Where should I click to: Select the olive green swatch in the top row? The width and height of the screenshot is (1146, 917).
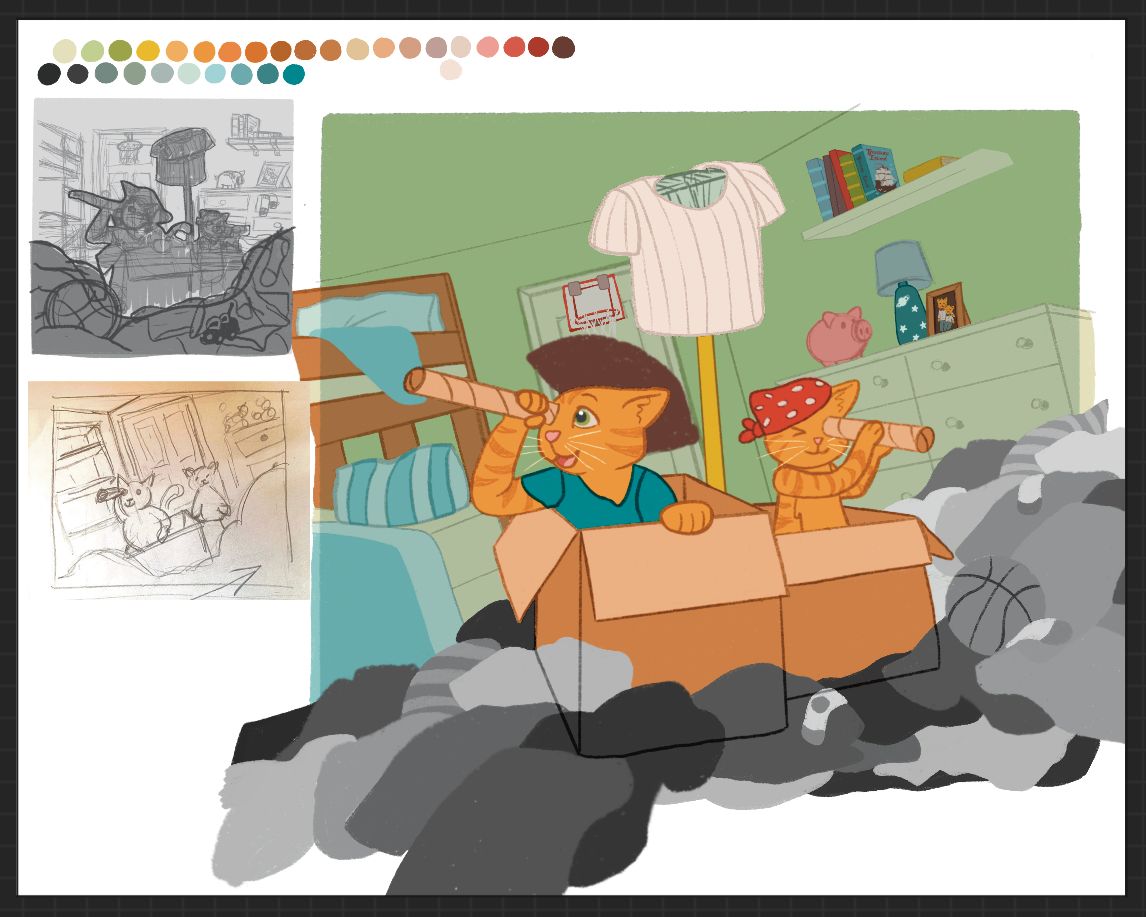pos(120,50)
